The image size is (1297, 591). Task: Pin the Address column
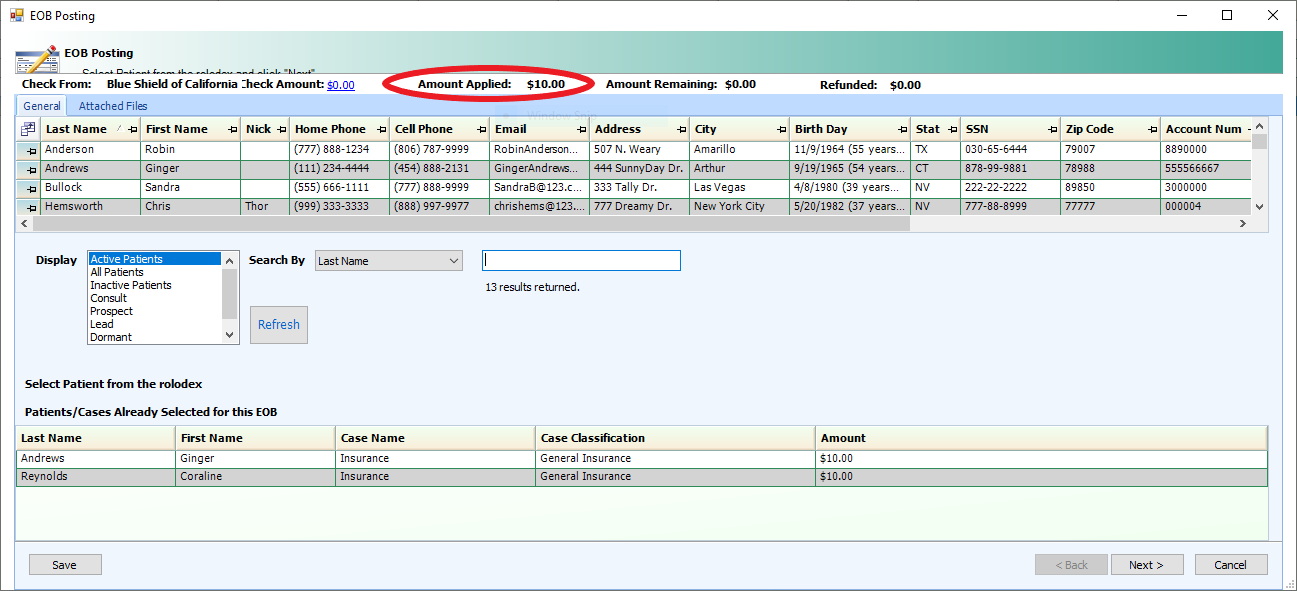683,130
